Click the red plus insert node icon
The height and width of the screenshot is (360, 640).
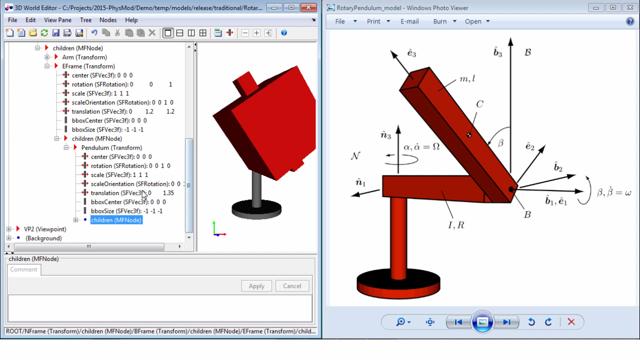[230, 33]
